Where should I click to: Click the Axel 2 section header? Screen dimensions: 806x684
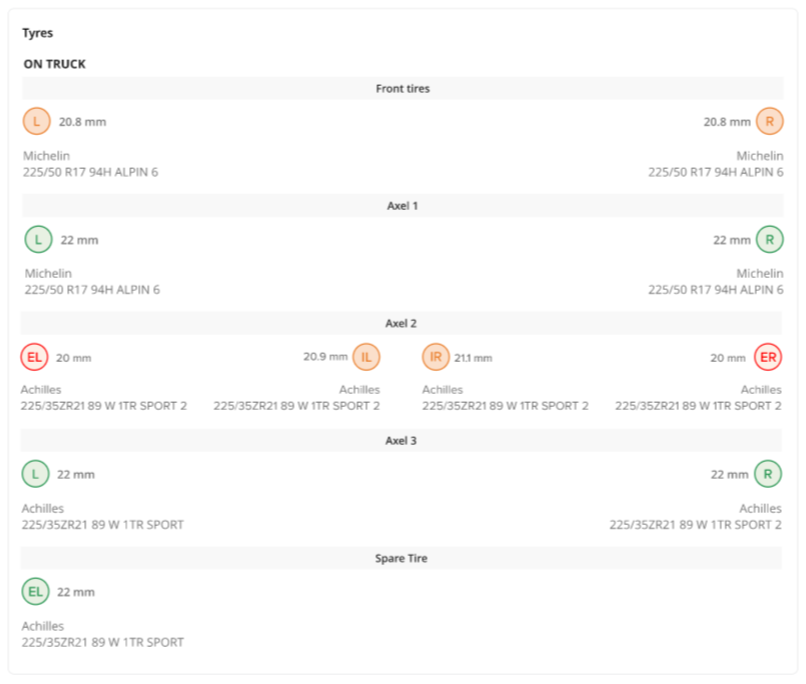402,324
